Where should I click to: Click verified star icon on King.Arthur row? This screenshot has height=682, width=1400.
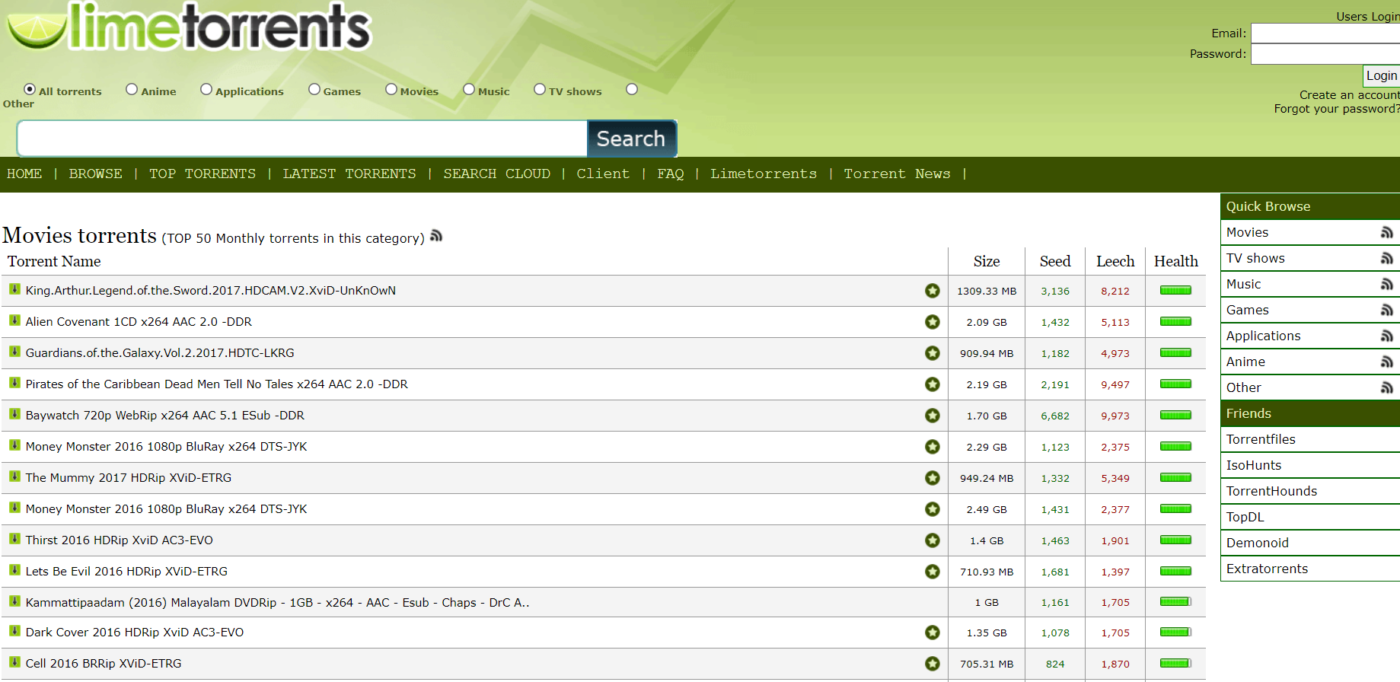pyautogui.click(x=932, y=291)
